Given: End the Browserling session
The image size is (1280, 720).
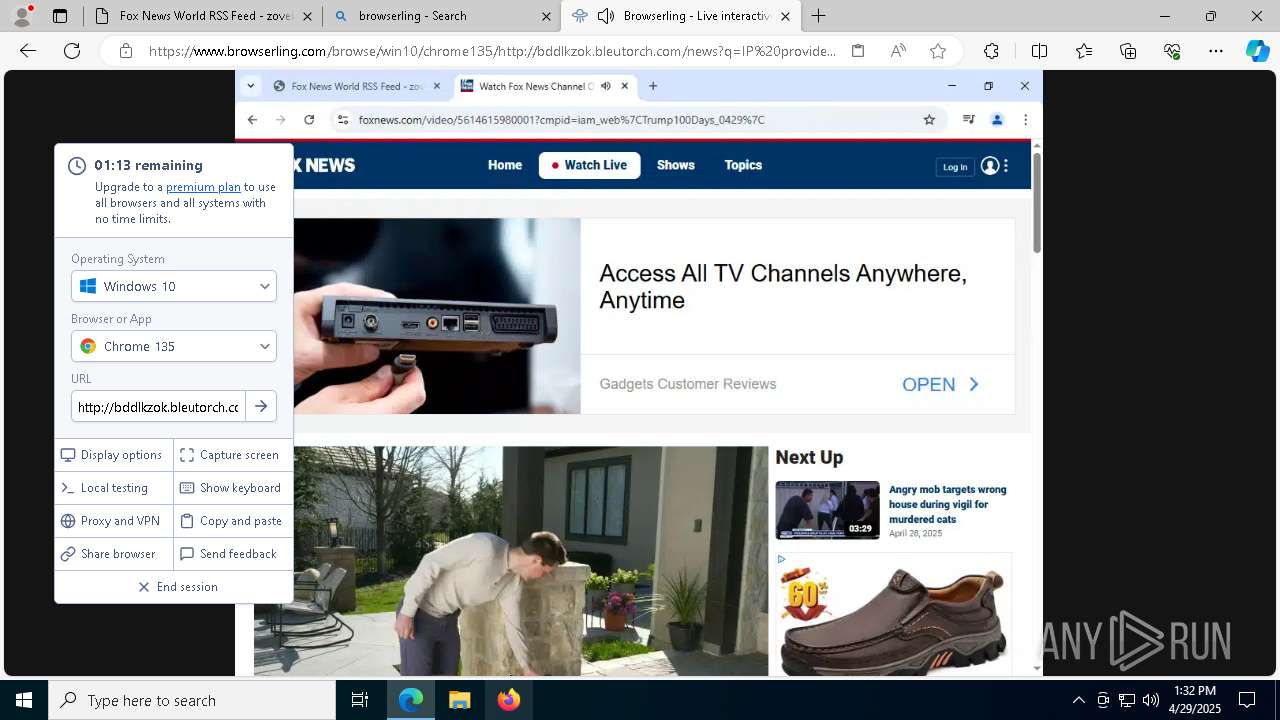Looking at the screenshot, I should click(178, 587).
